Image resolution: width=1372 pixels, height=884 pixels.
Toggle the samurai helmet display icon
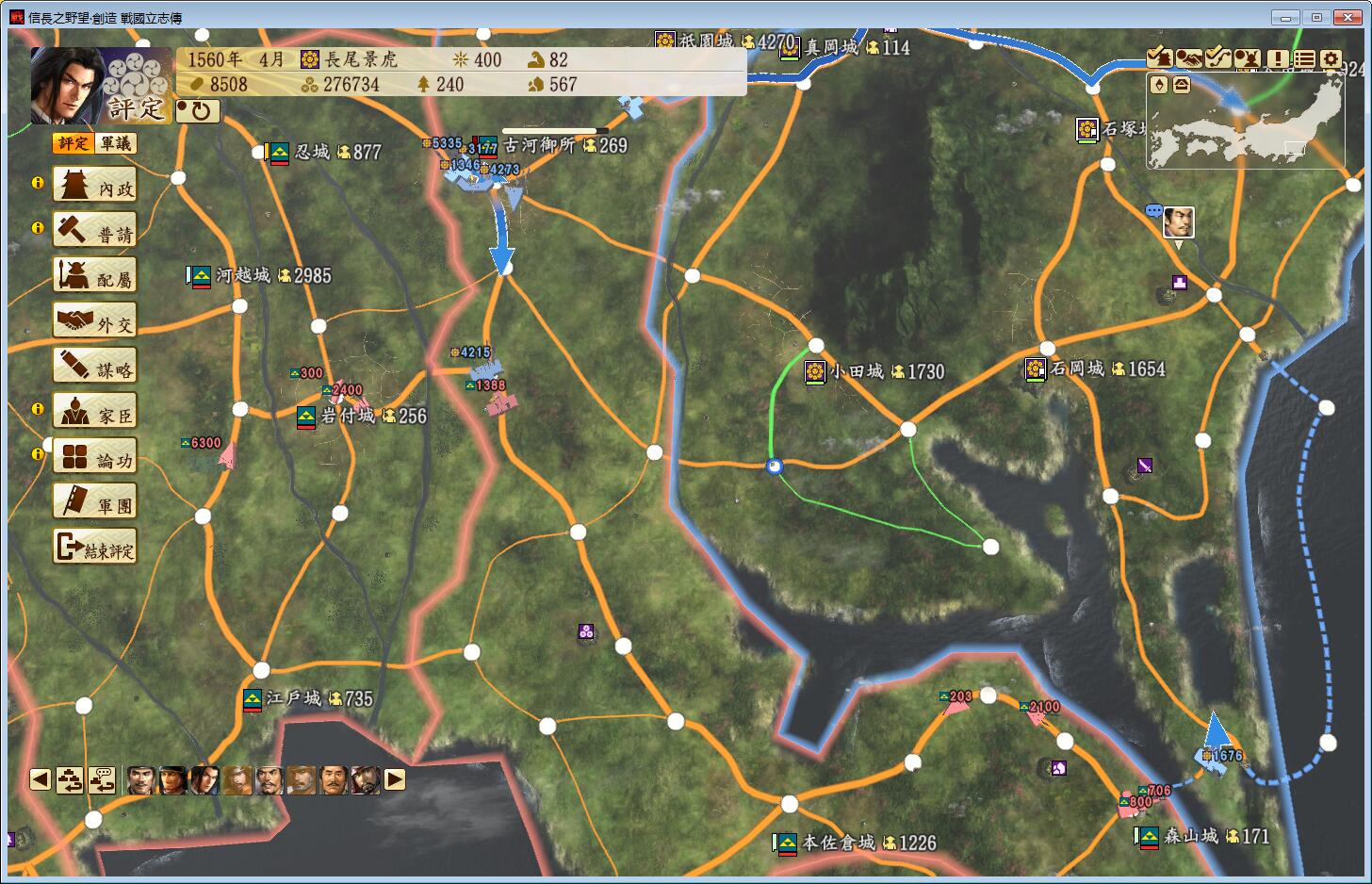pyautogui.click(x=1248, y=58)
